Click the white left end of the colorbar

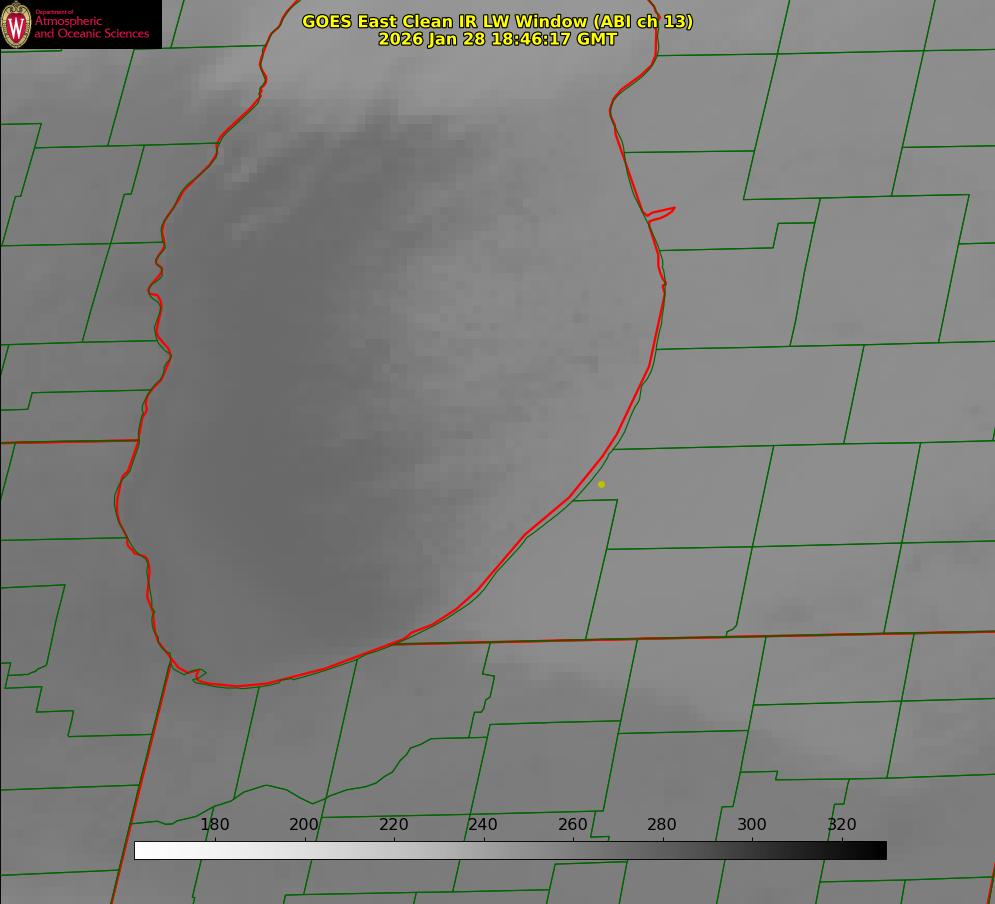point(142,850)
